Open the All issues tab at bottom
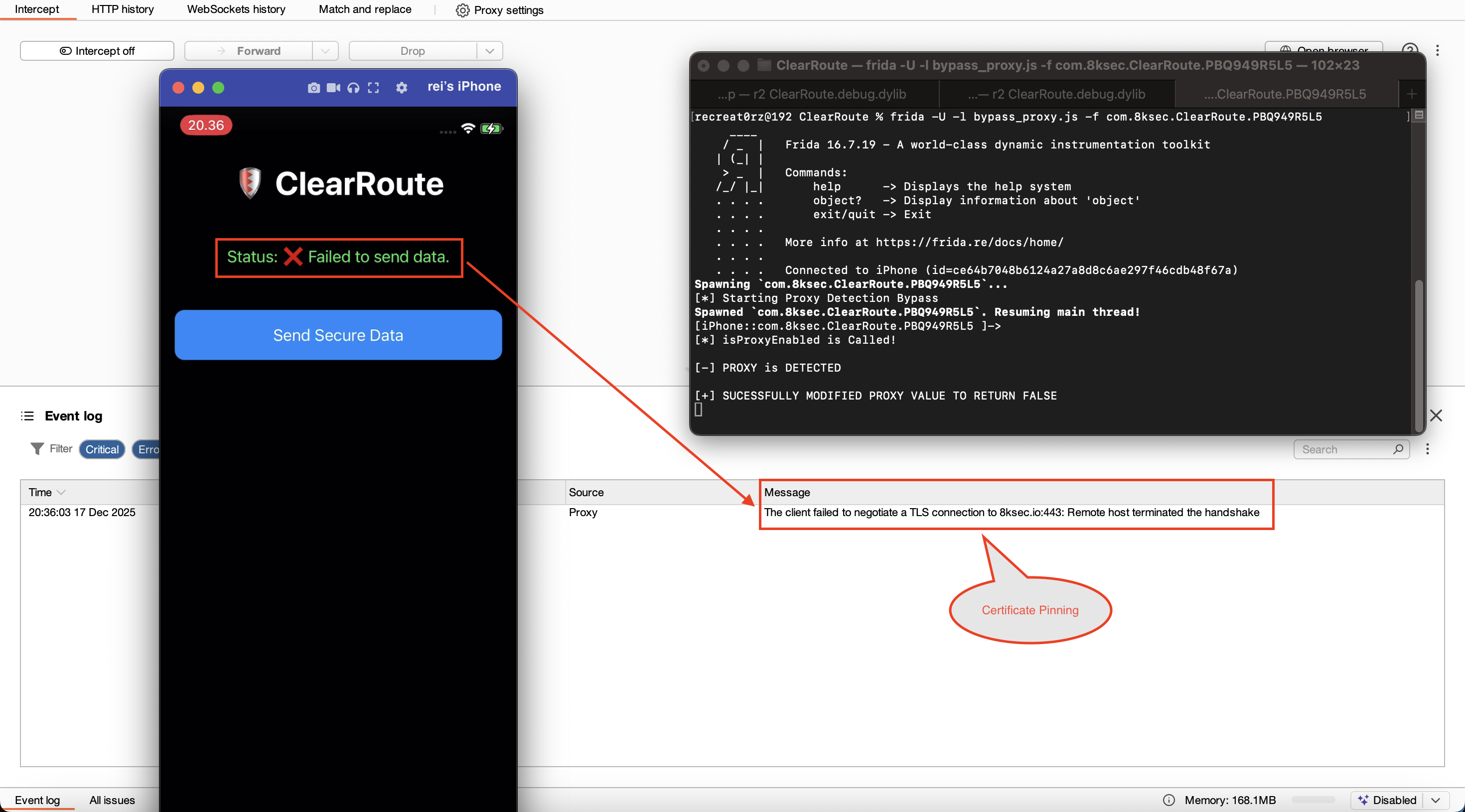 [x=112, y=800]
